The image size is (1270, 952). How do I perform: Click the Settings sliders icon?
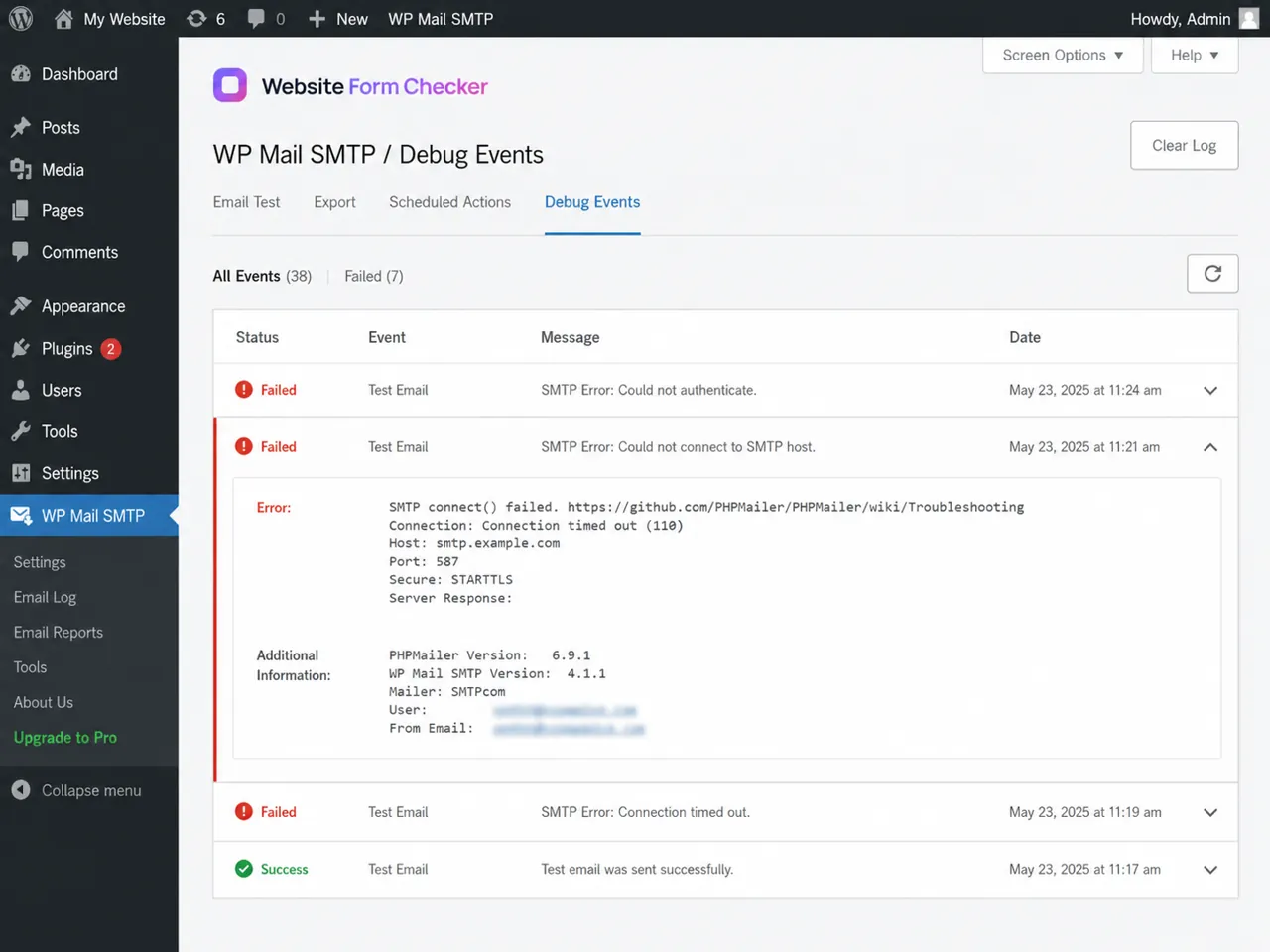click(21, 474)
